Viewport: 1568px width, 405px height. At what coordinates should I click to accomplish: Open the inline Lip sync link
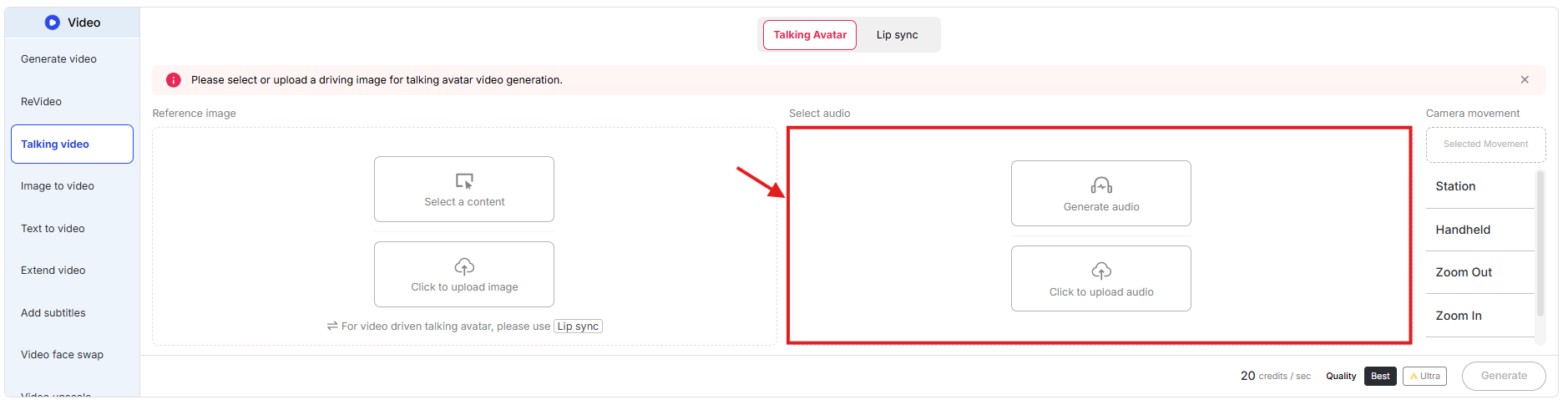578,327
